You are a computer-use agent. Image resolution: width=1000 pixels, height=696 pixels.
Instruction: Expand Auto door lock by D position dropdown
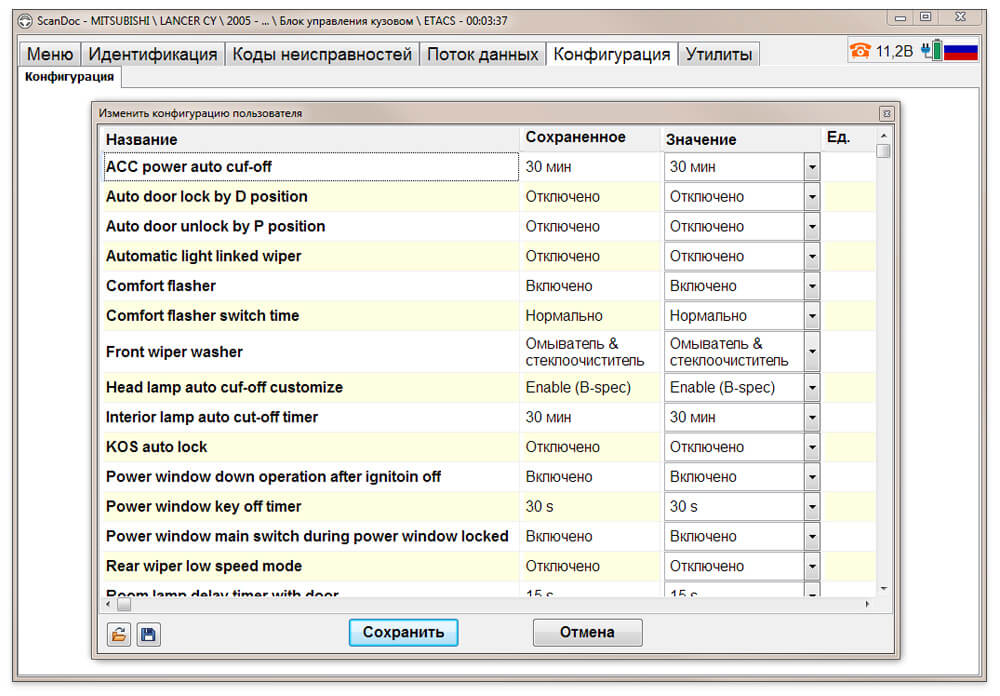coord(812,197)
